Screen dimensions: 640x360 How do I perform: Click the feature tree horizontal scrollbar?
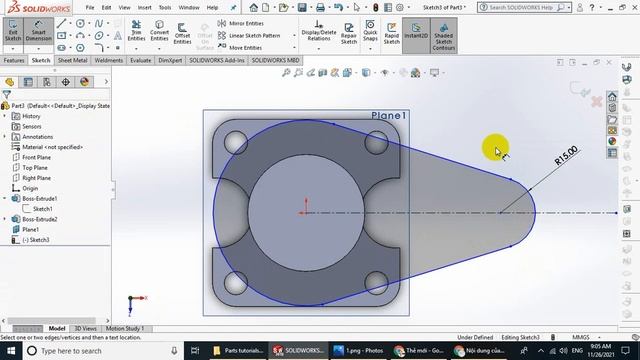point(51,320)
